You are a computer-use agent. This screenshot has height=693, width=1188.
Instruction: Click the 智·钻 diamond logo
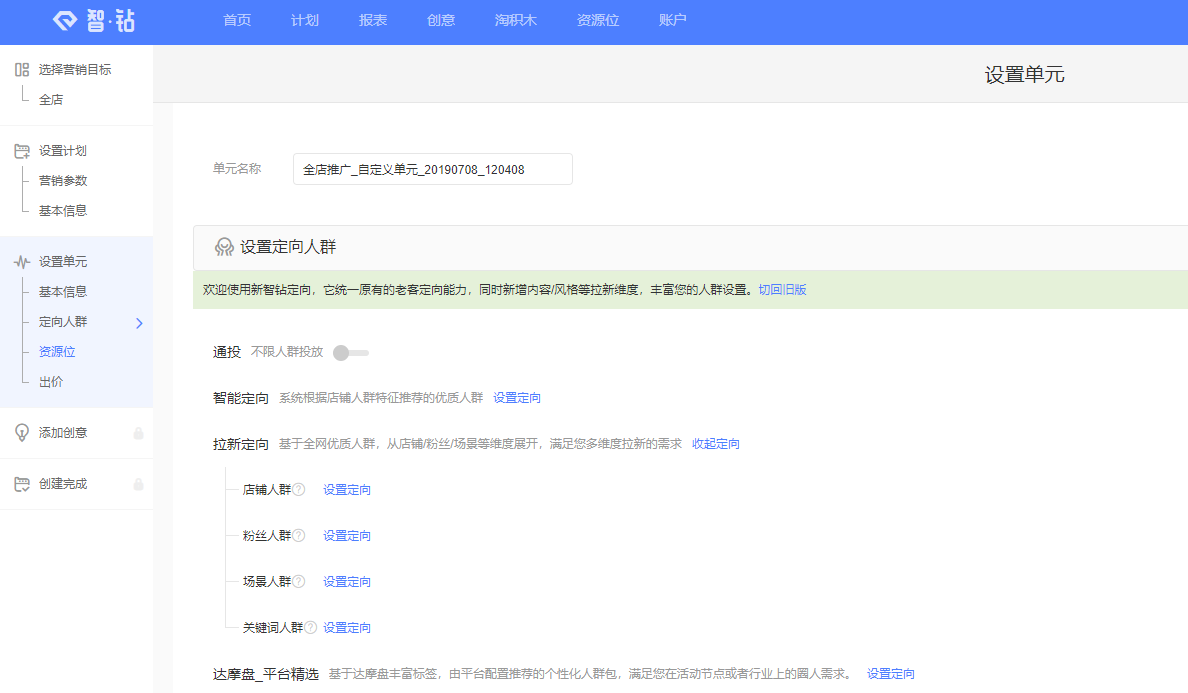[94, 20]
